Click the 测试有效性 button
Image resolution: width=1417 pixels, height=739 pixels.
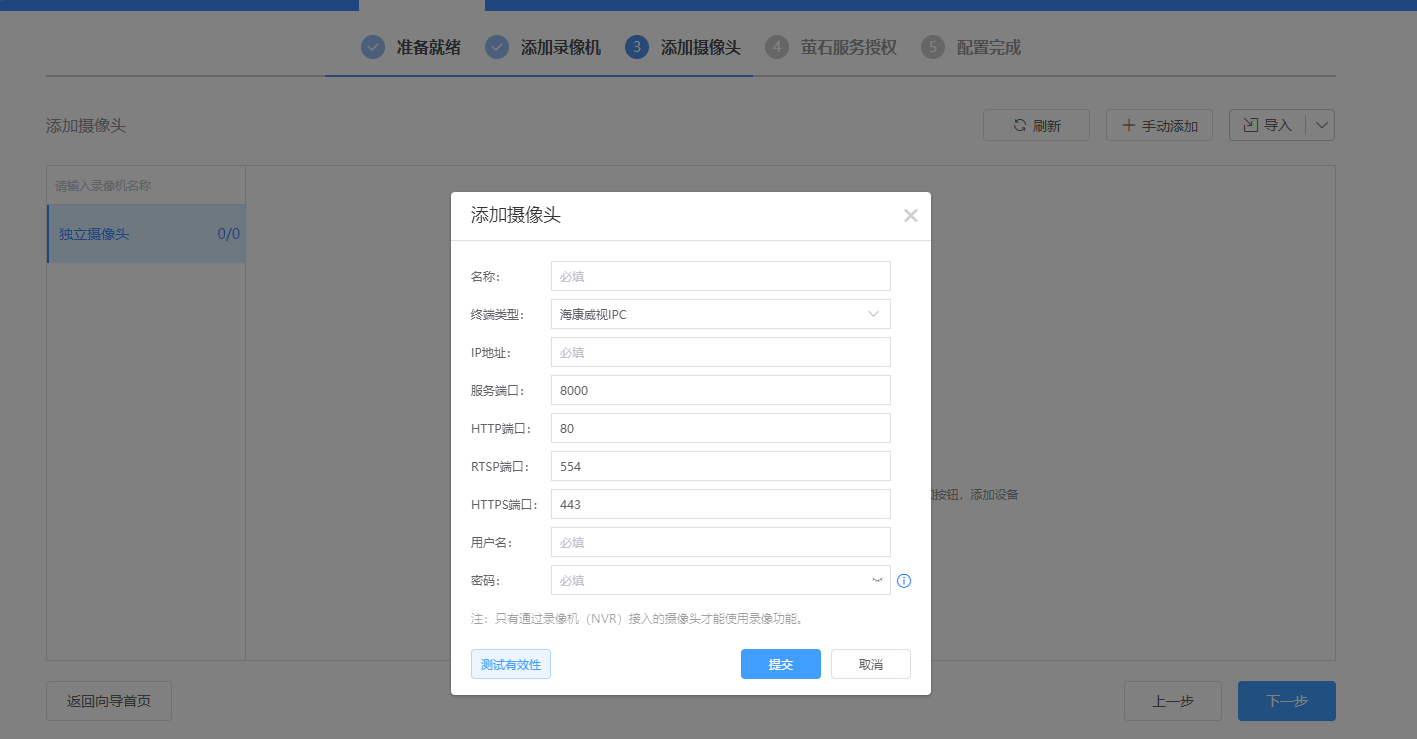(511, 664)
